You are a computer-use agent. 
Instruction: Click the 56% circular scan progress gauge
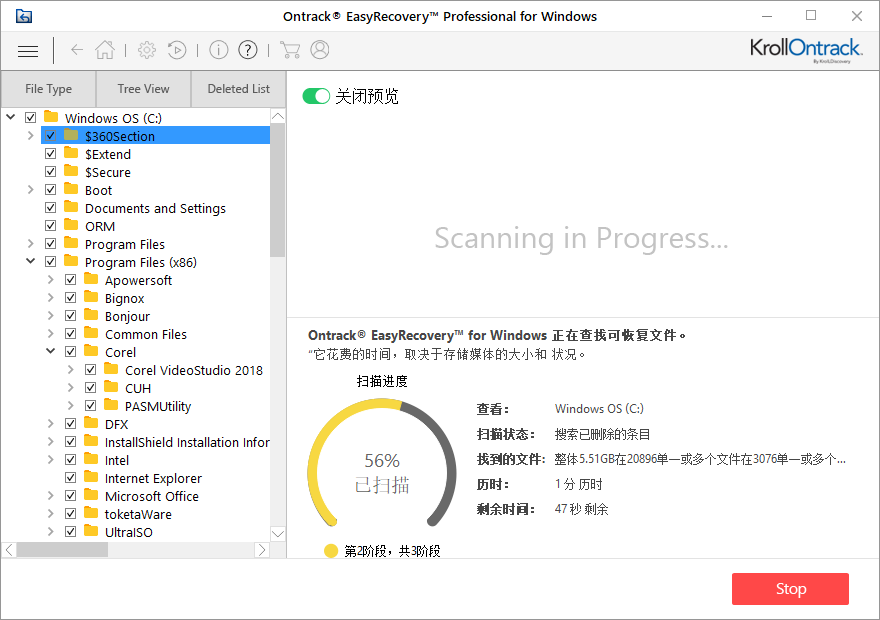coord(382,465)
